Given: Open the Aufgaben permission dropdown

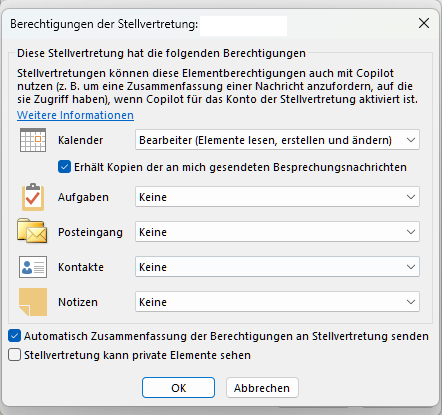Looking at the screenshot, I should (x=277, y=197).
